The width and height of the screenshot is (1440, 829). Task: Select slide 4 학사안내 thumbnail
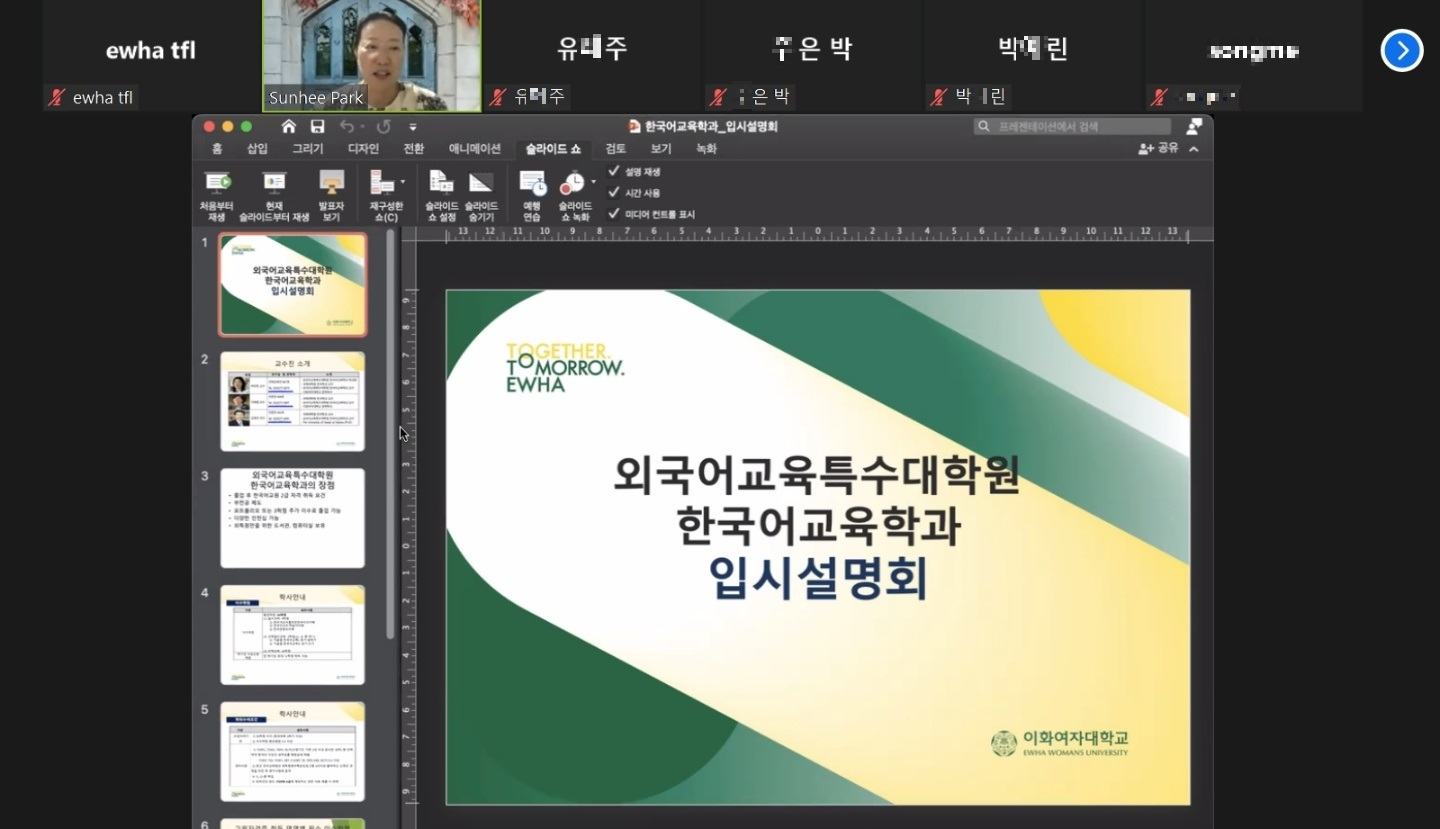[293, 635]
